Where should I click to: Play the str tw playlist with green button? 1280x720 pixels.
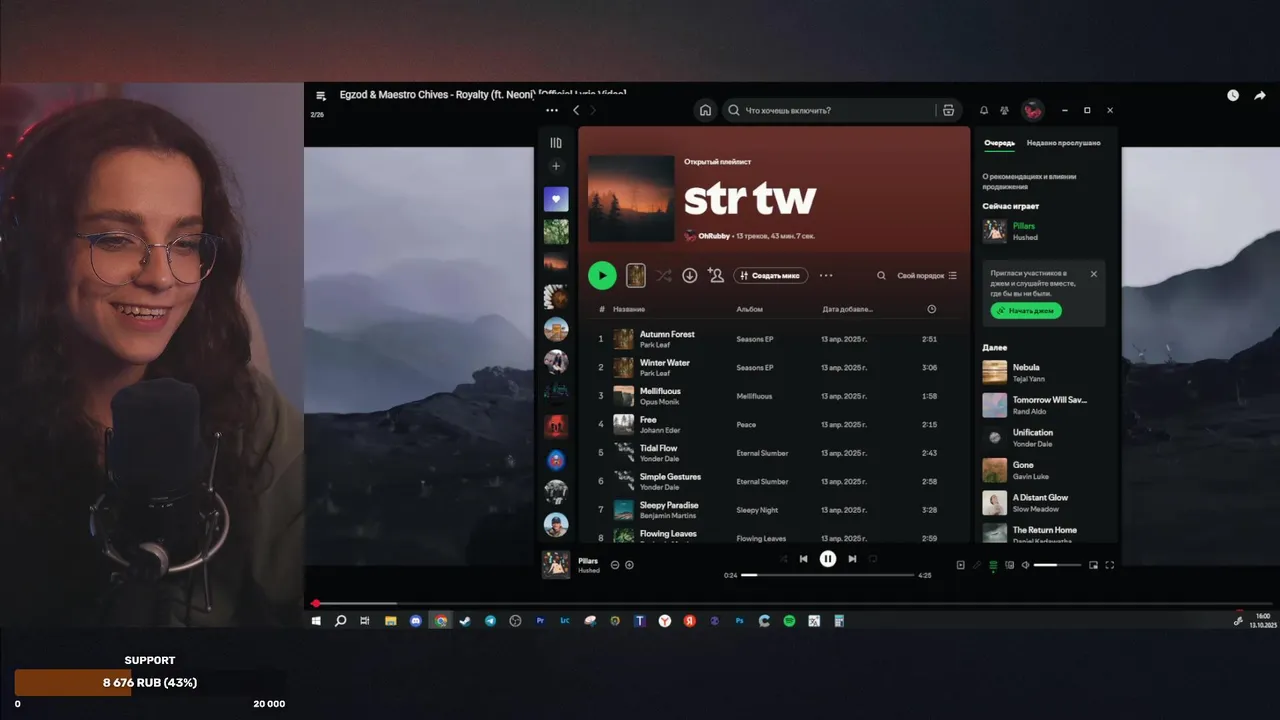coord(602,275)
